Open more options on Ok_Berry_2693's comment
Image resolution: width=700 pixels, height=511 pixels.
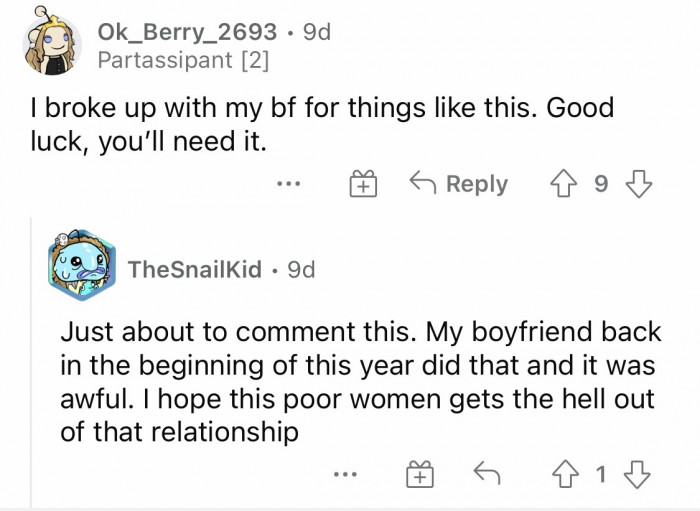pos(290,185)
